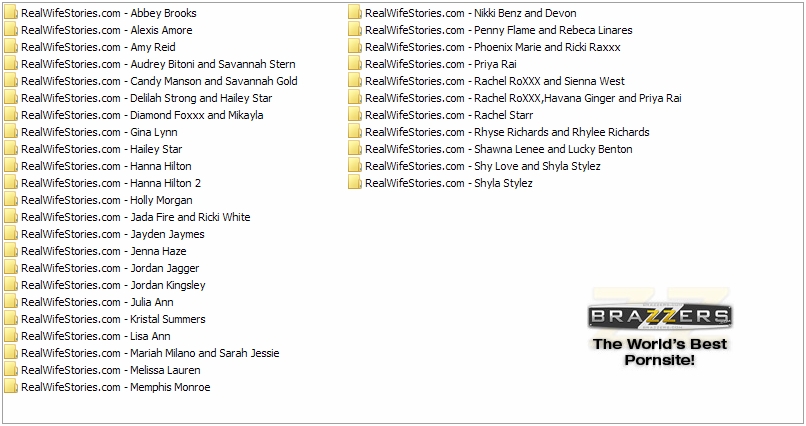Select the folder icon beside Jayden Jaymes
The image size is (806, 426).
click(11, 234)
